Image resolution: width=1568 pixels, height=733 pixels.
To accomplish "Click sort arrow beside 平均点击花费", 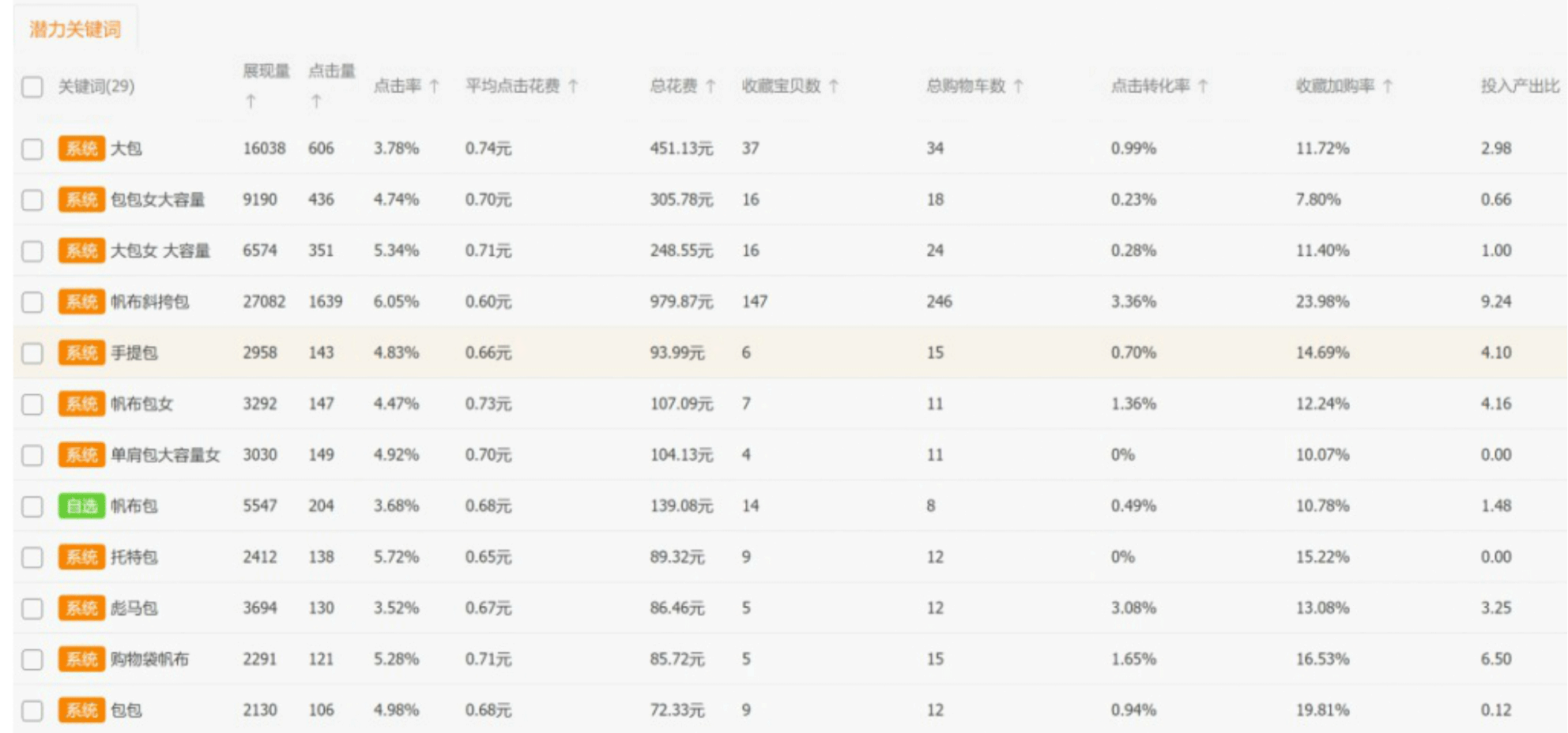I will [x=573, y=86].
